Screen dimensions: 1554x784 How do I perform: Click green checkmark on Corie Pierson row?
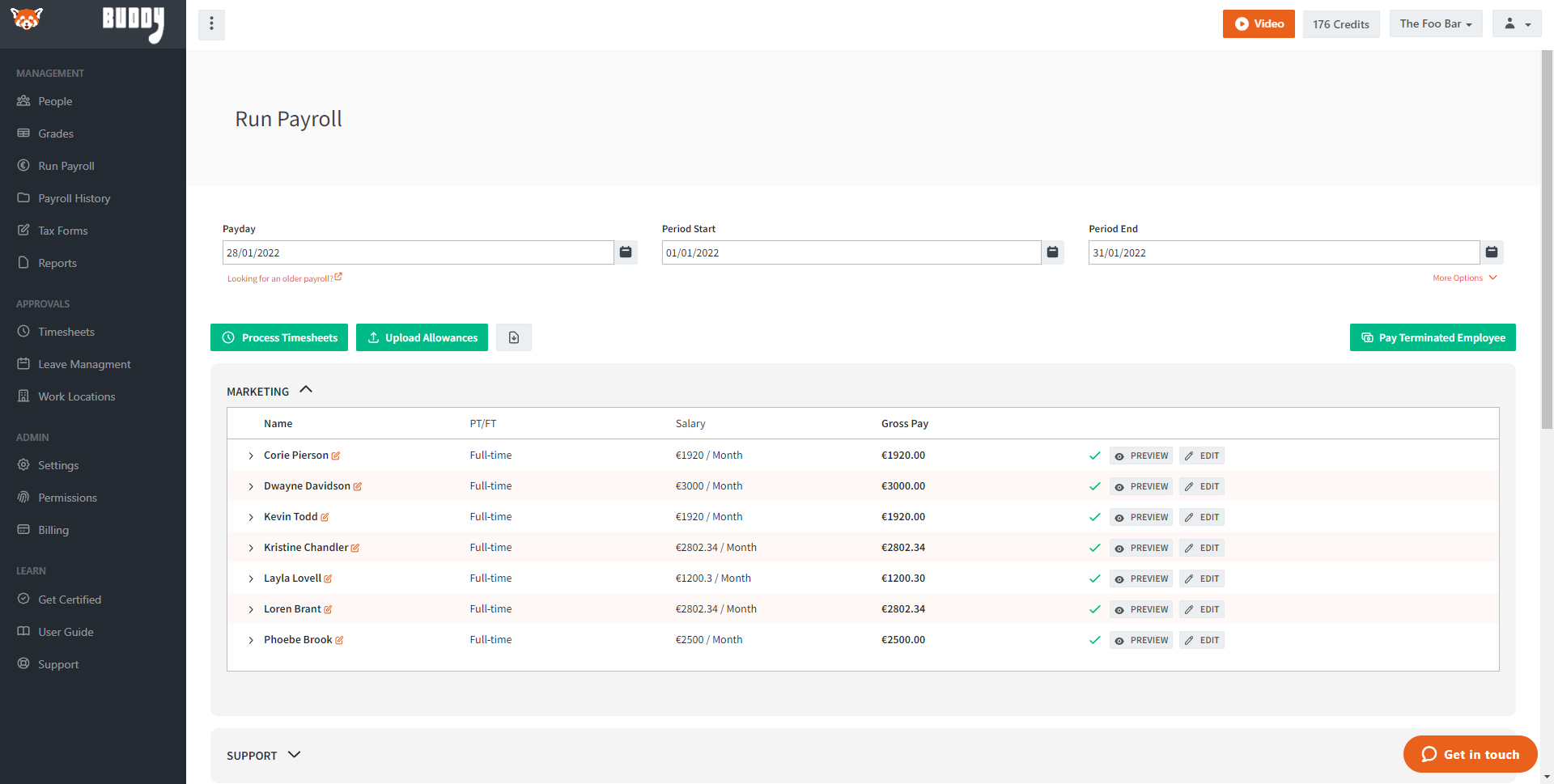pyautogui.click(x=1095, y=456)
